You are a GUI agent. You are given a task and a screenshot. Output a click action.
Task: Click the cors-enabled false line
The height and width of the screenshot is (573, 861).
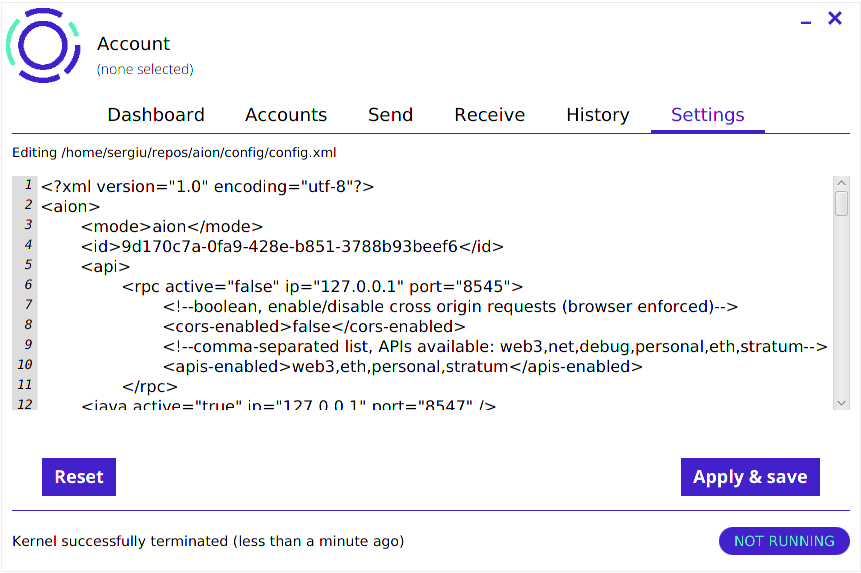coord(314,327)
